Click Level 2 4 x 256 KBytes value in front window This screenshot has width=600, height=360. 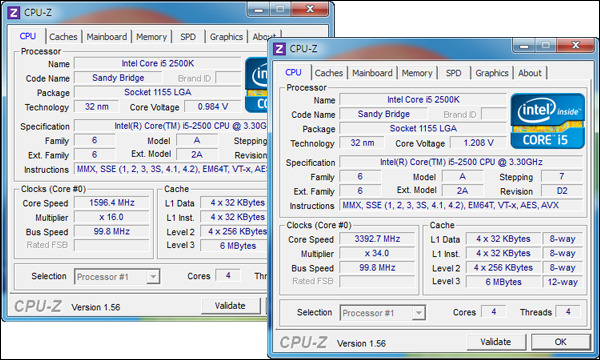[503, 268]
